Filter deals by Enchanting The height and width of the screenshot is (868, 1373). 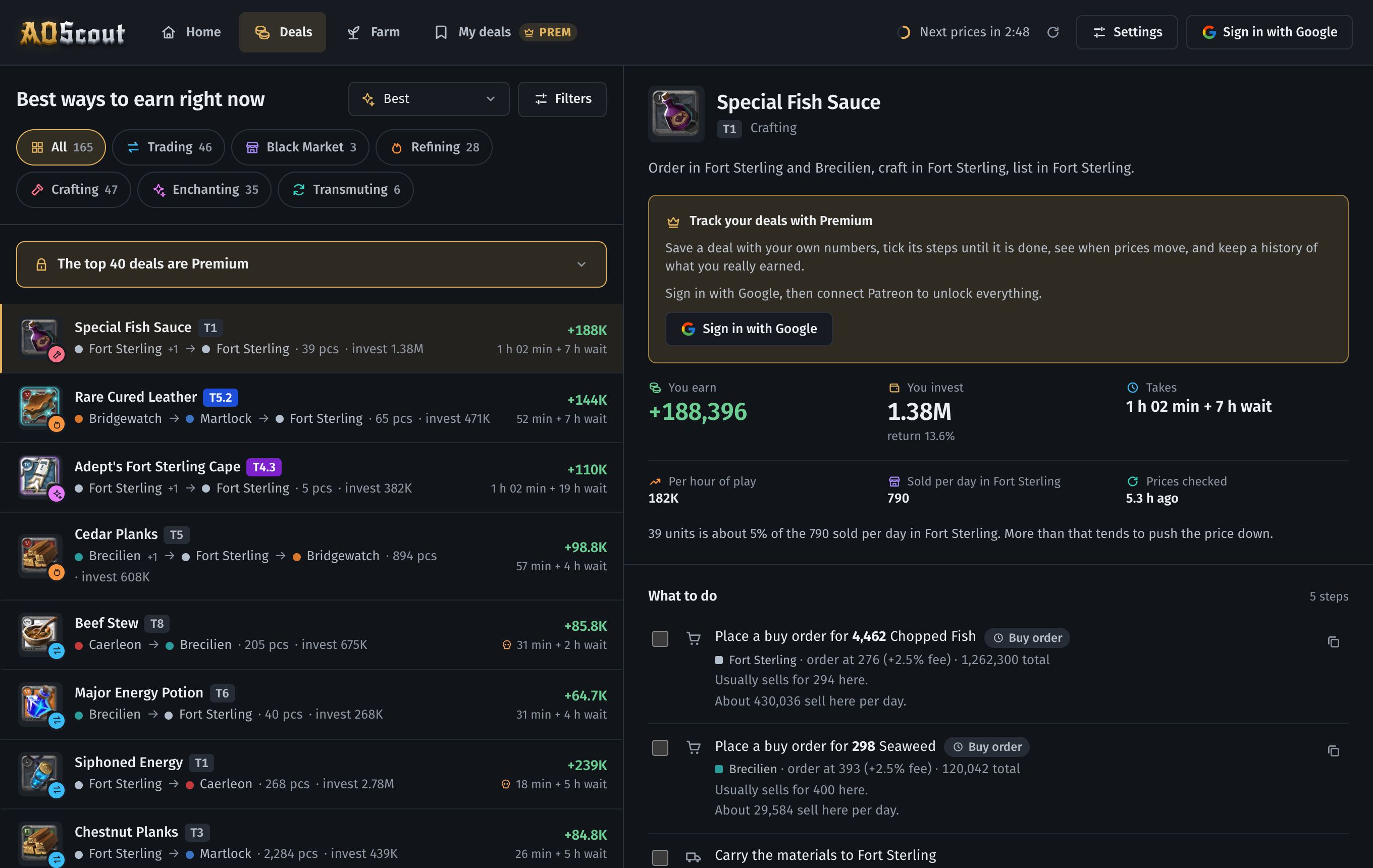[204, 190]
